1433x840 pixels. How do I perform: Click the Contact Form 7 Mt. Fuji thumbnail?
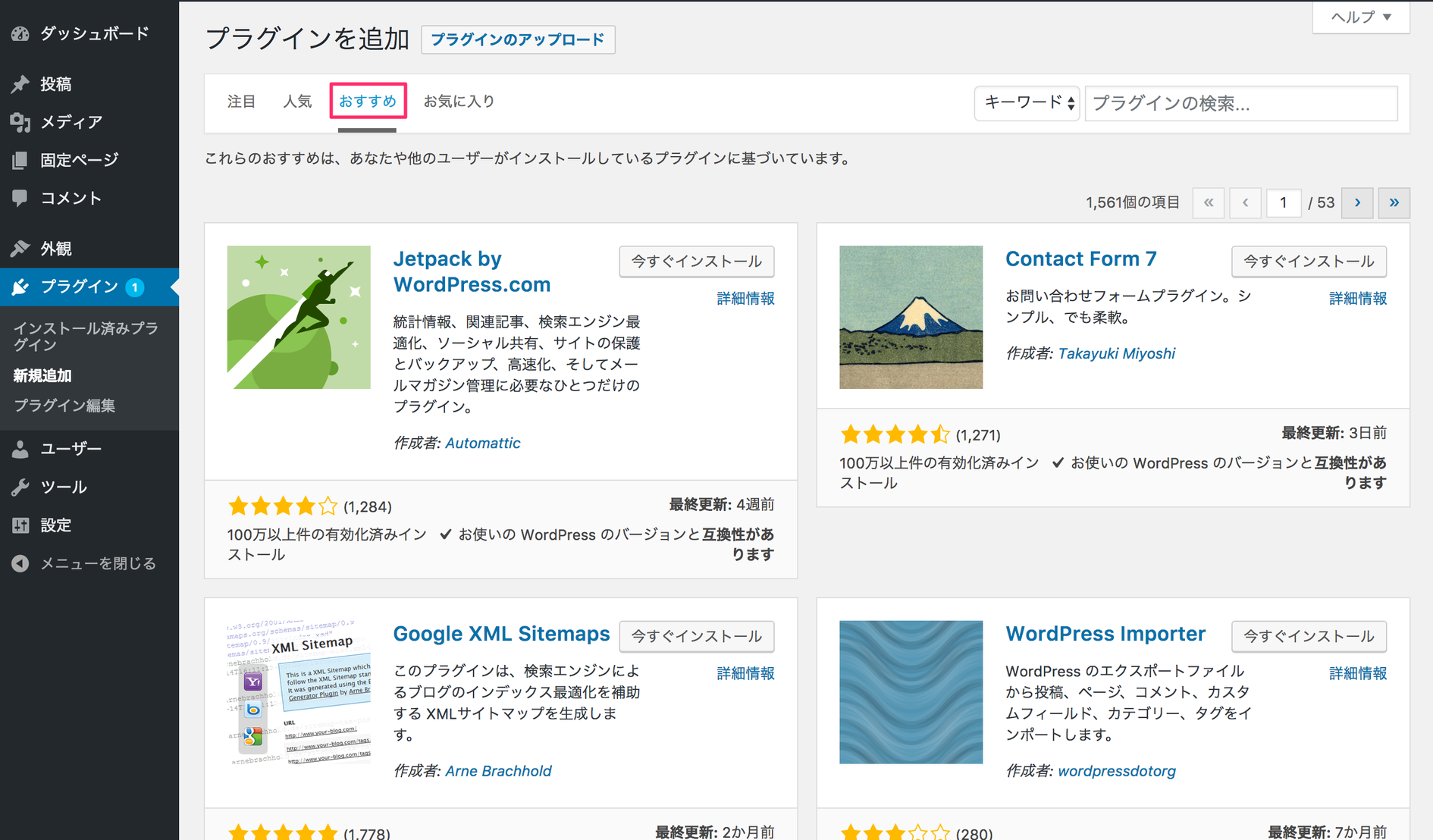[911, 317]
